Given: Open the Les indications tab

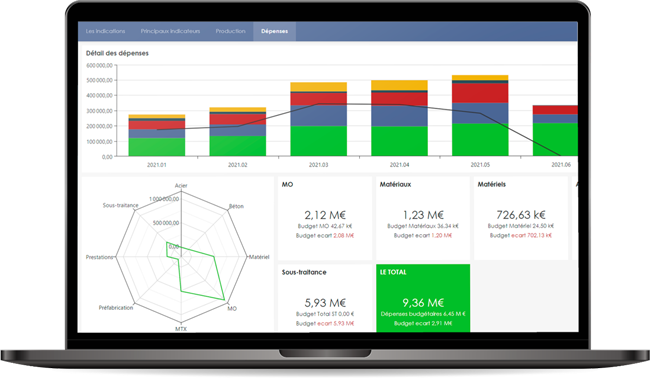Looking at the screenshot, I should pos(105,31).
